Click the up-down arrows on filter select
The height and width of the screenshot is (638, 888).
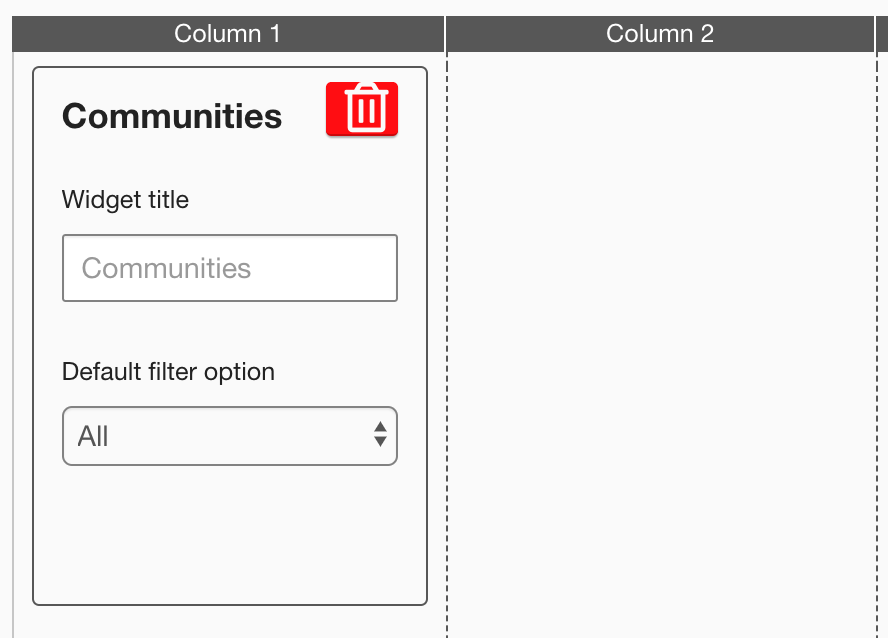pyautogui.click(x=380, y=435)
